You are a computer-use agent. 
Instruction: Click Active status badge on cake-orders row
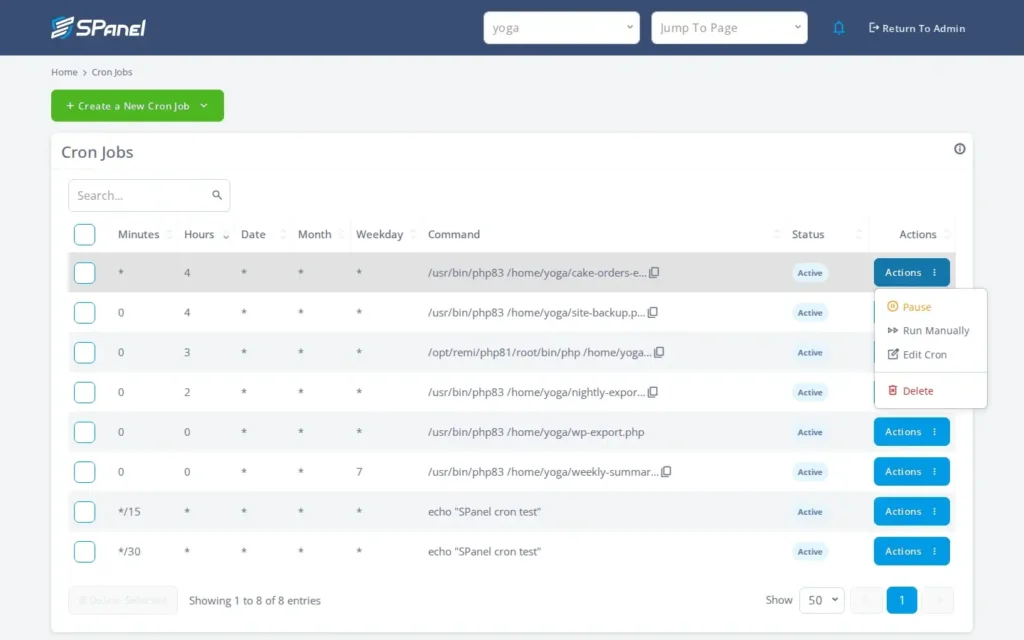[x=810, y=273]
